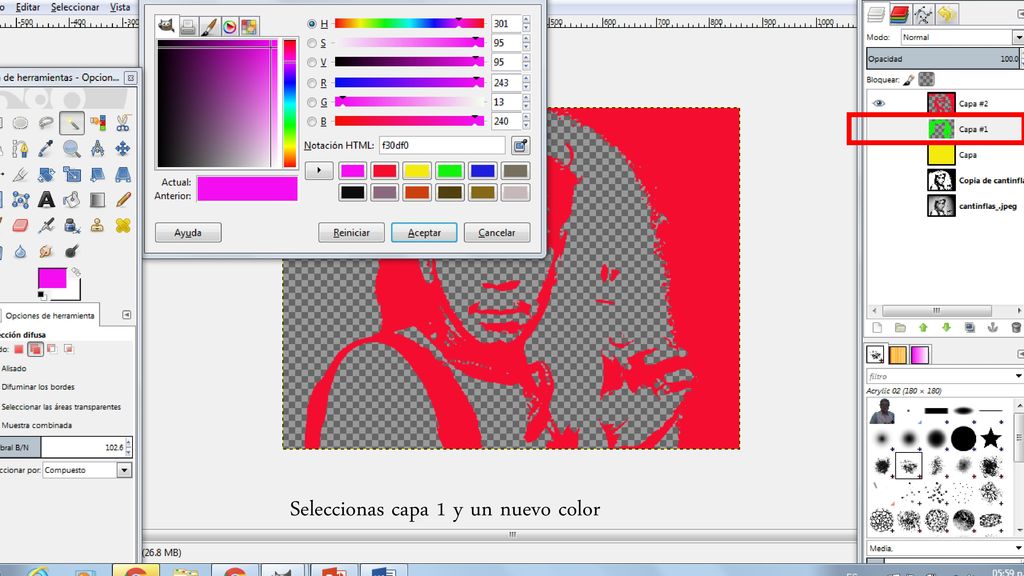This screenshot has height=576, width=1024.
Task: Choose the Free Select lasso tool
Action: 46,123
